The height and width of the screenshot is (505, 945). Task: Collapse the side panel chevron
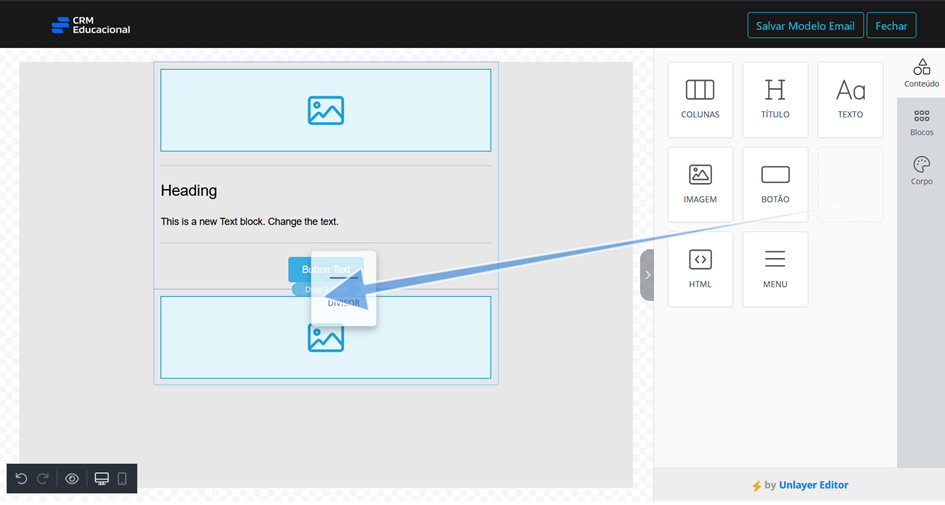(647, 275)
